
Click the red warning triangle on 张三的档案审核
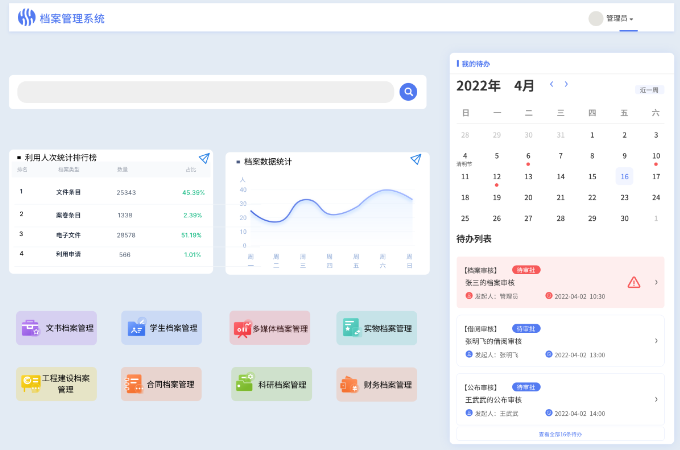pos(633,282)
